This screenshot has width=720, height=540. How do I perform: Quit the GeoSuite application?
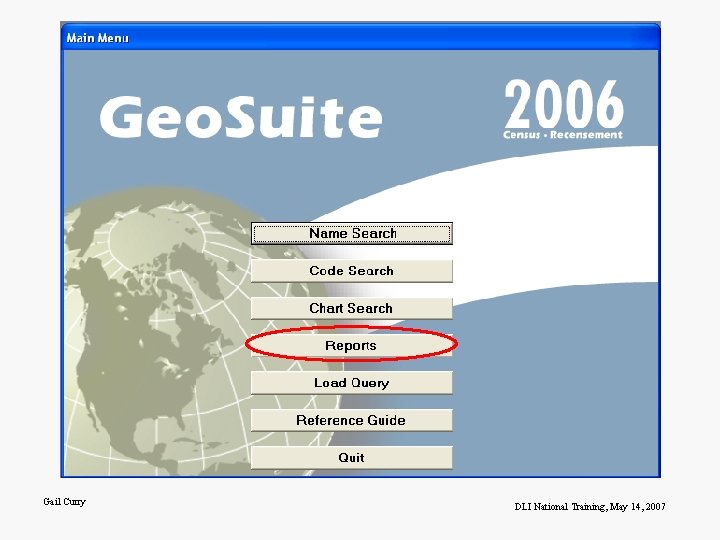pos(352,457)
